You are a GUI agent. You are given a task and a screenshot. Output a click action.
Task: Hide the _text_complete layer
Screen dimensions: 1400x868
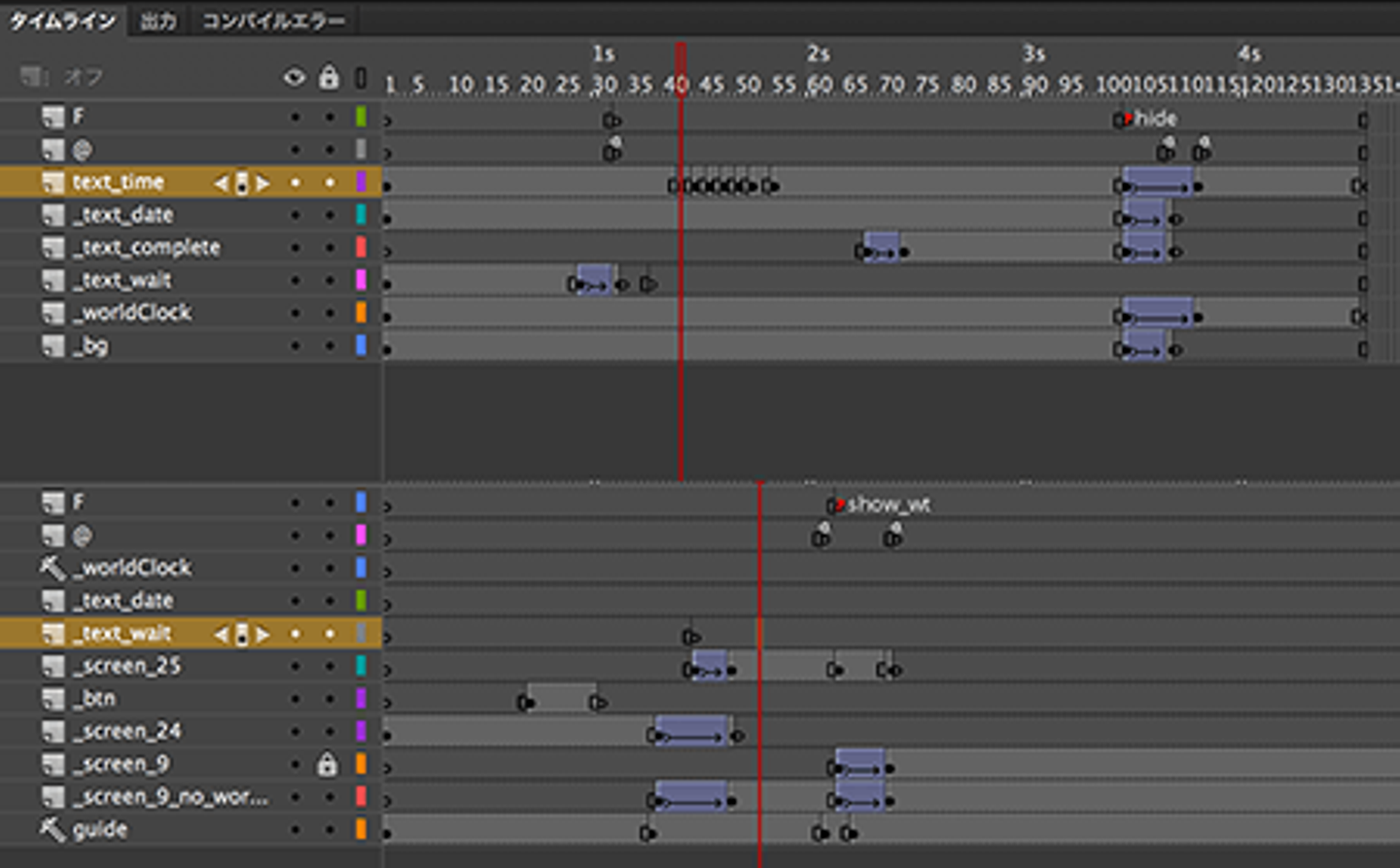pos(296,248)
